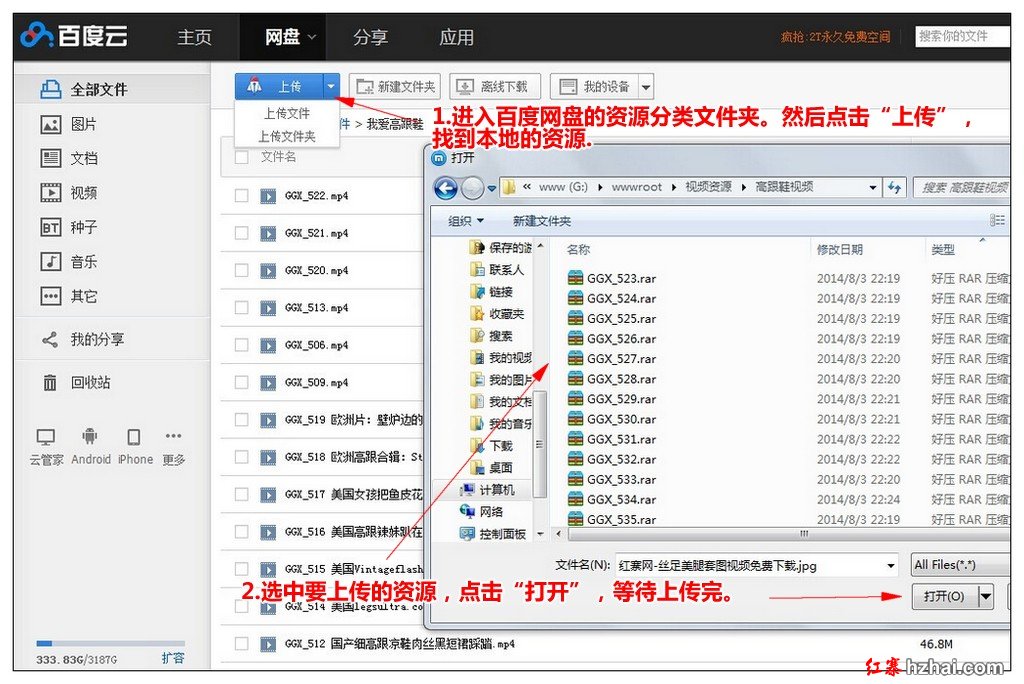Click the 文件名(N) input field
The height and width of the screenshot is (684, 1024).
click(x=755, y=566)
